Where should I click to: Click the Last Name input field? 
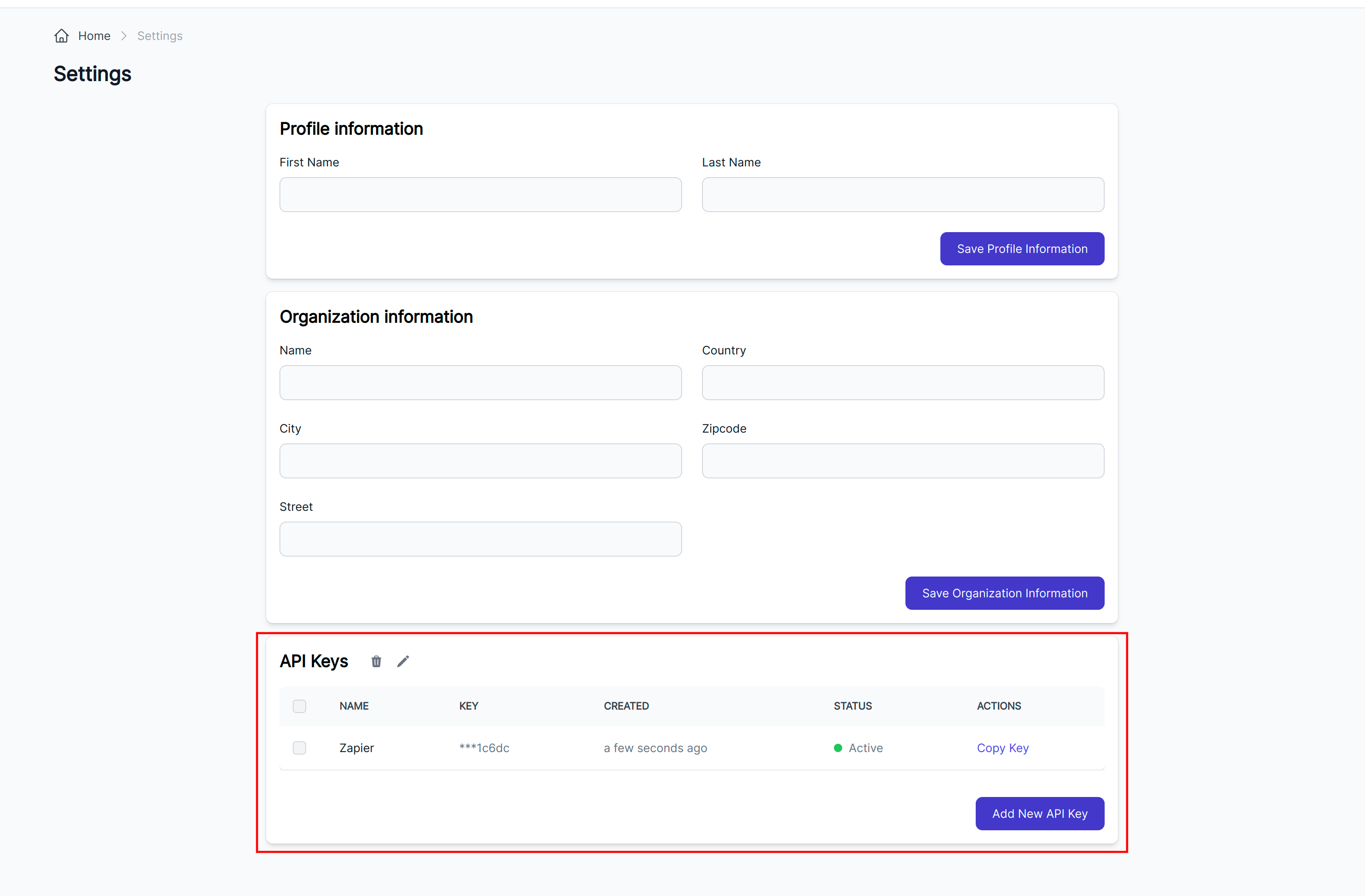(903, 194)
